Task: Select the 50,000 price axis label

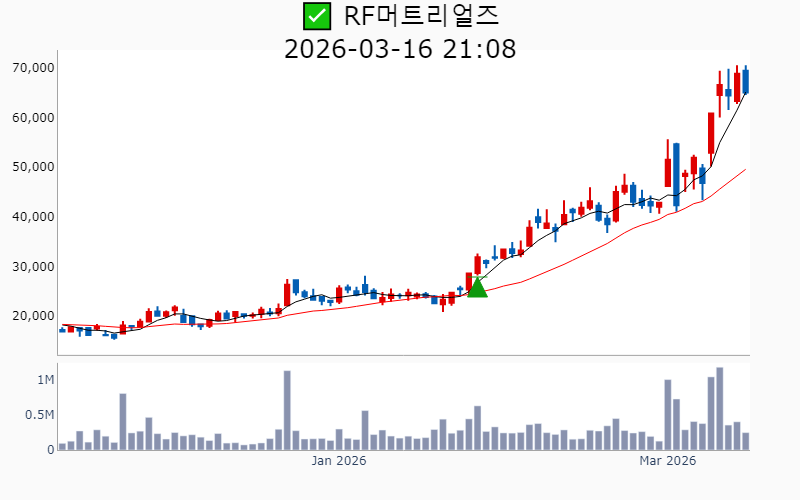Action: click(x=32, y=167)
